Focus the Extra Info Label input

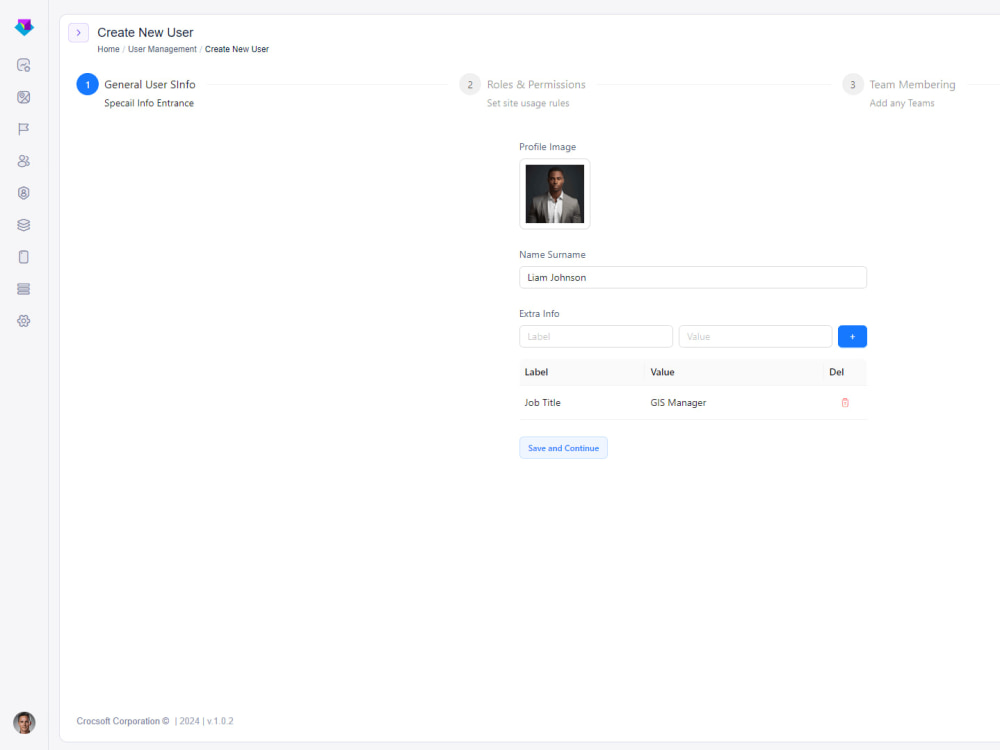point(596,336)
